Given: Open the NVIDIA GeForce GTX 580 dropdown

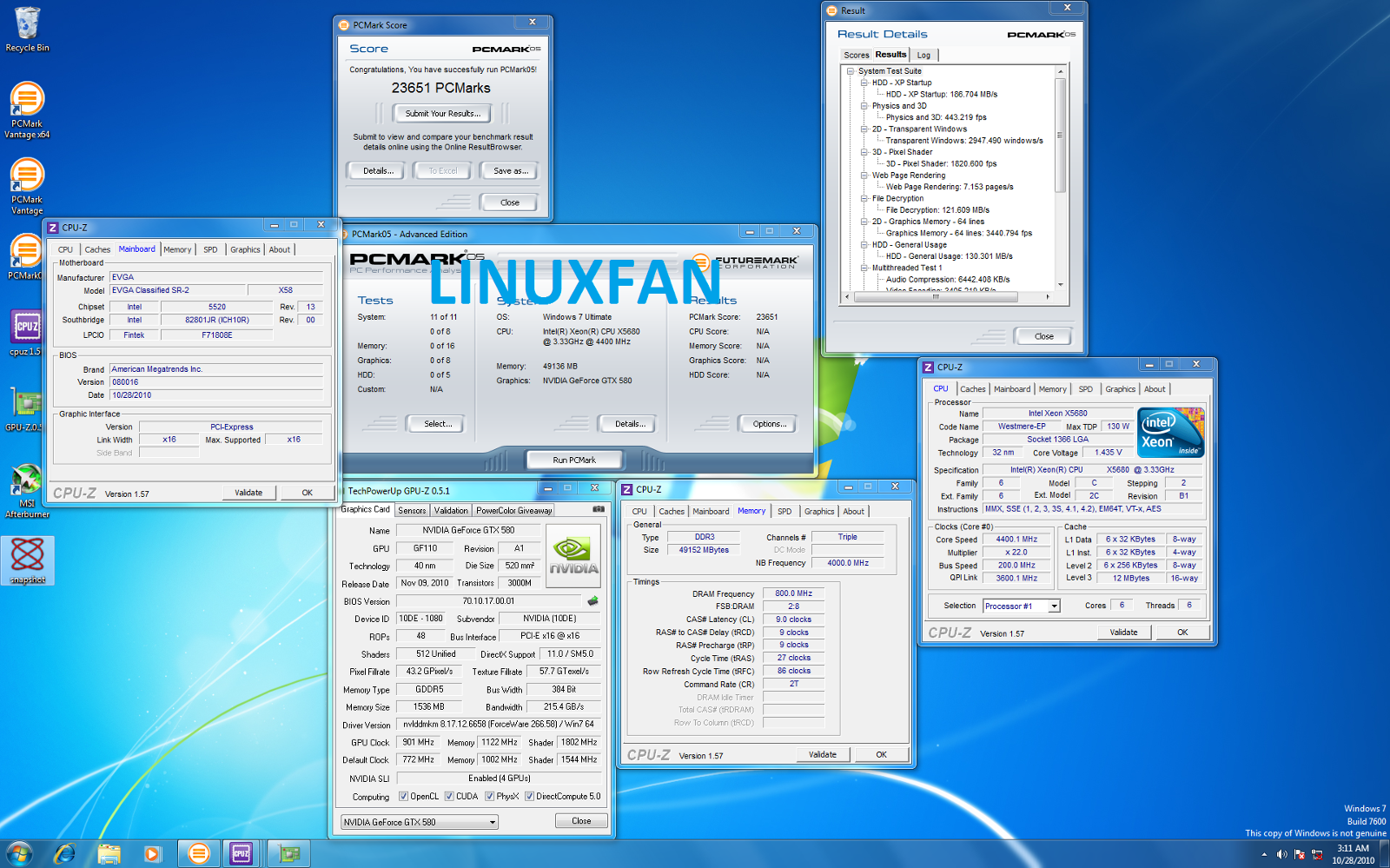Looking at the screenshot, I should point(420,822).
